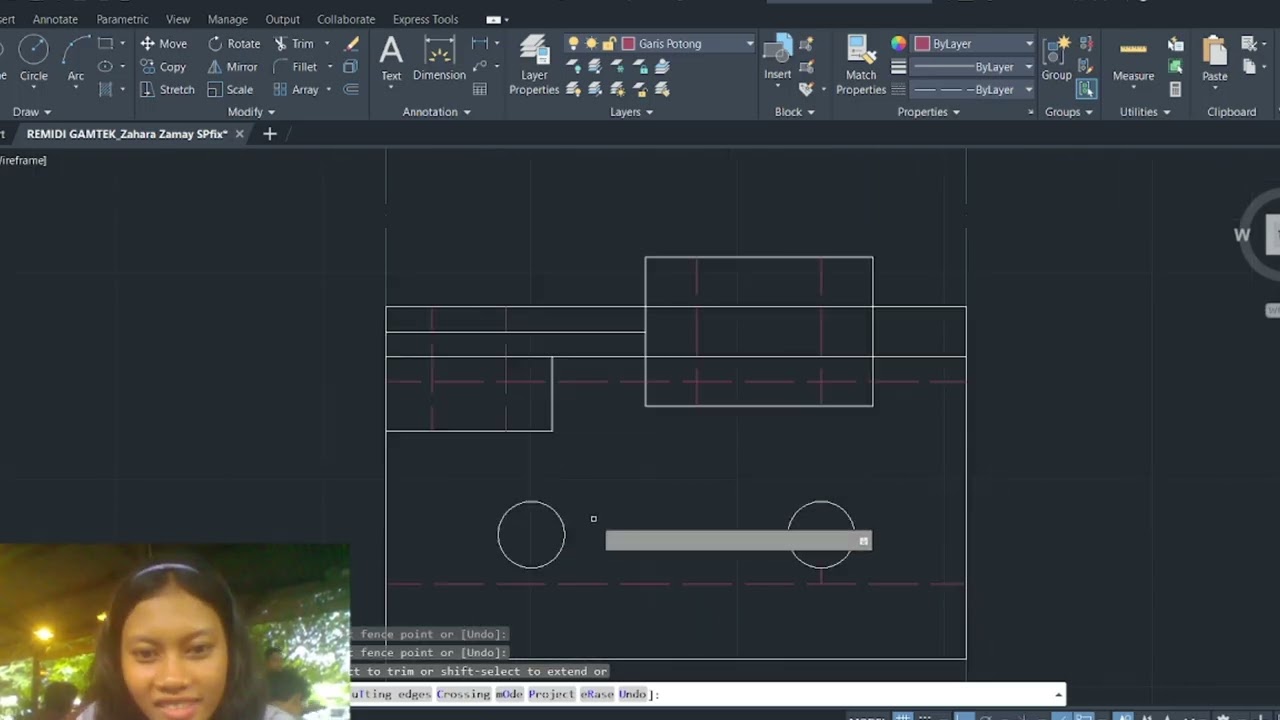Activate the Stretch command

click(x=167, y=90)
